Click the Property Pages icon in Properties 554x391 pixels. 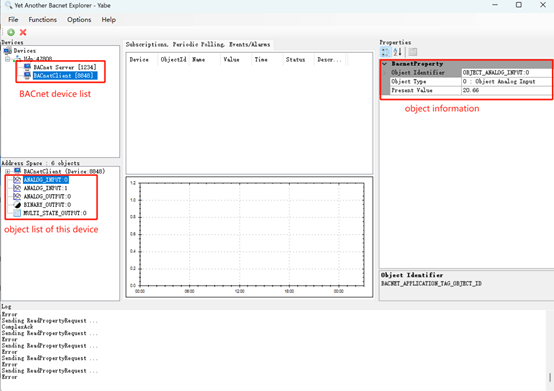pyautogui.click(x=412, y=52)
